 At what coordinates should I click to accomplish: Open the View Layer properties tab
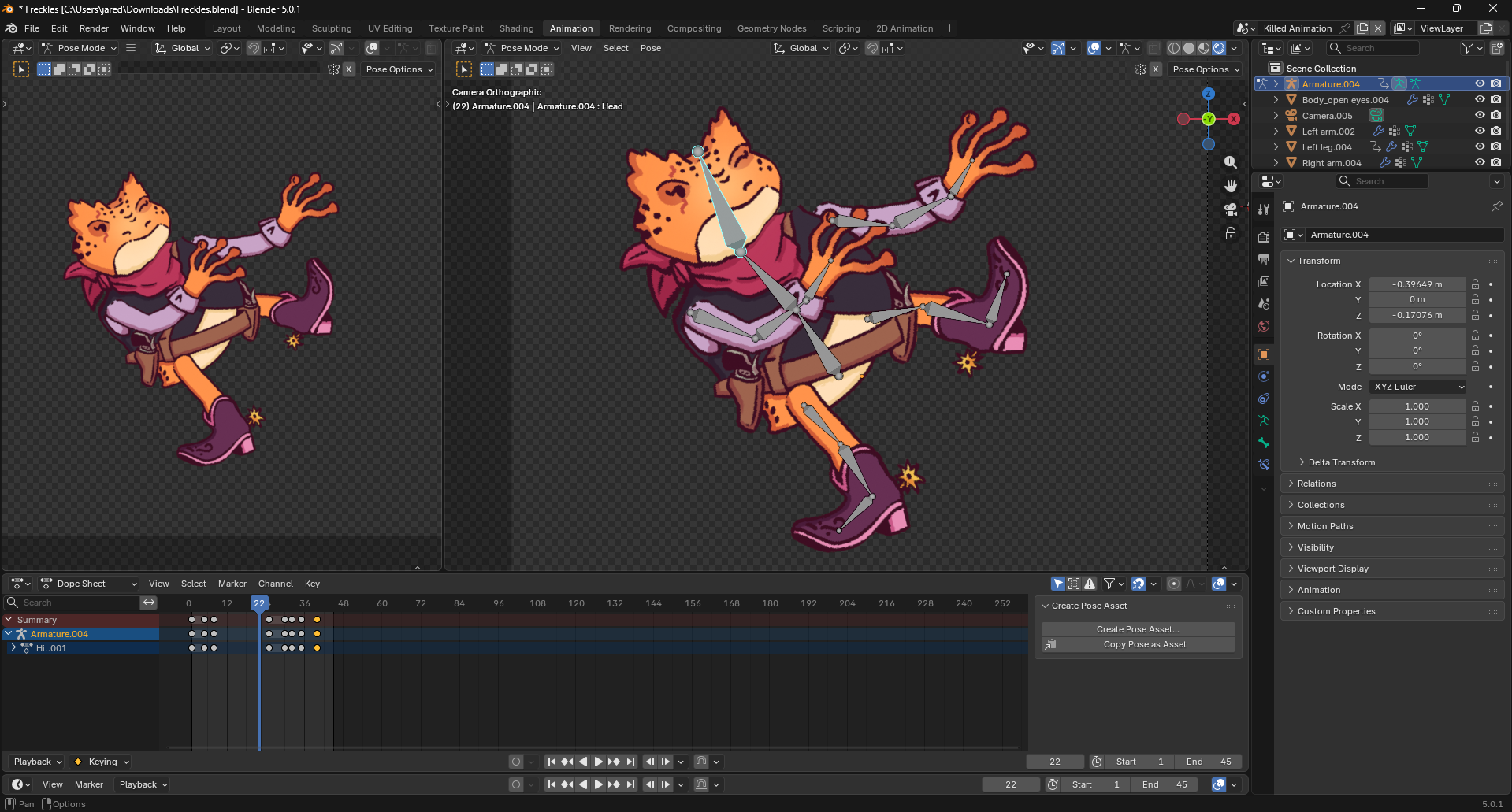(1264, 282)
